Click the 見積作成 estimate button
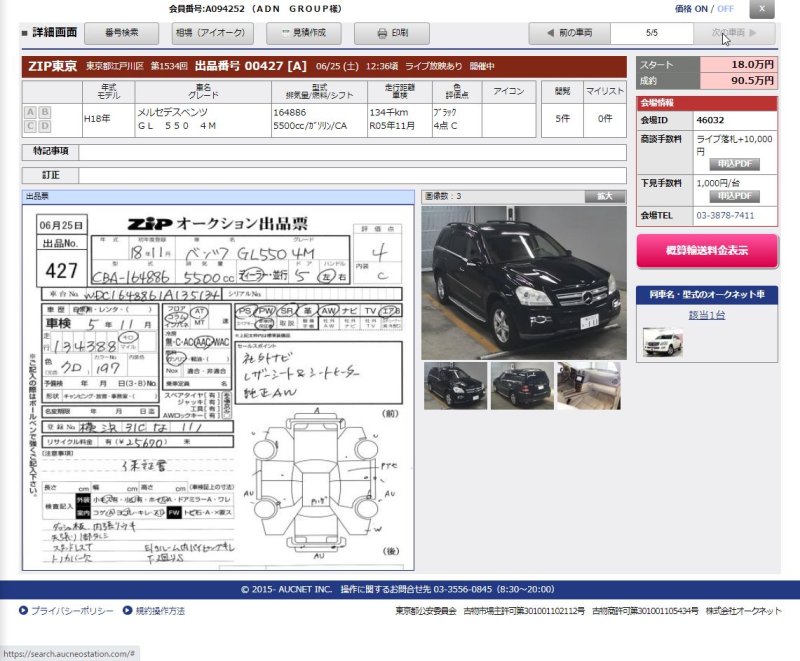 (x=304, y=33)
